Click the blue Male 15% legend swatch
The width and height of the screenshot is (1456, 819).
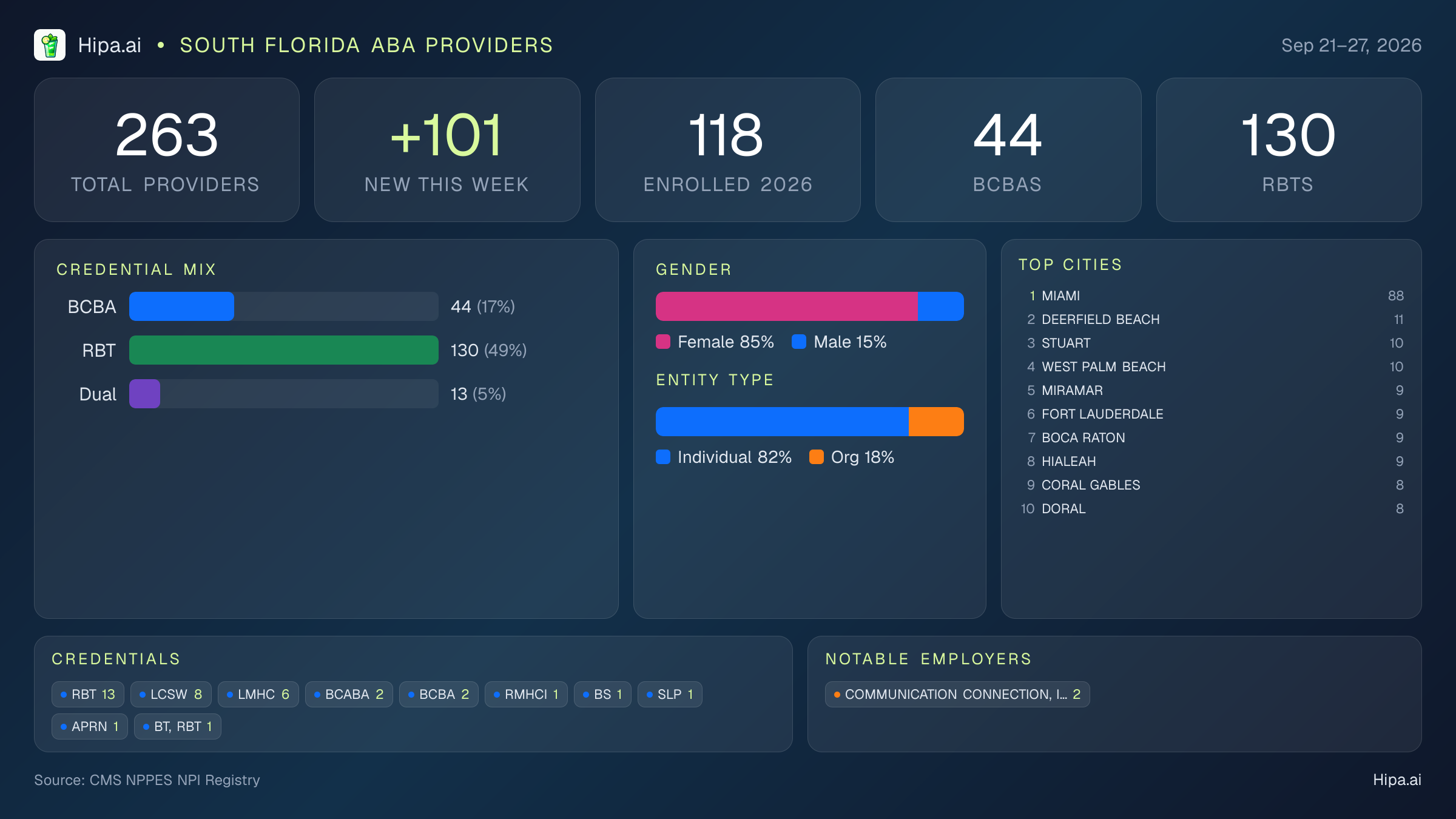click(799, 342)
